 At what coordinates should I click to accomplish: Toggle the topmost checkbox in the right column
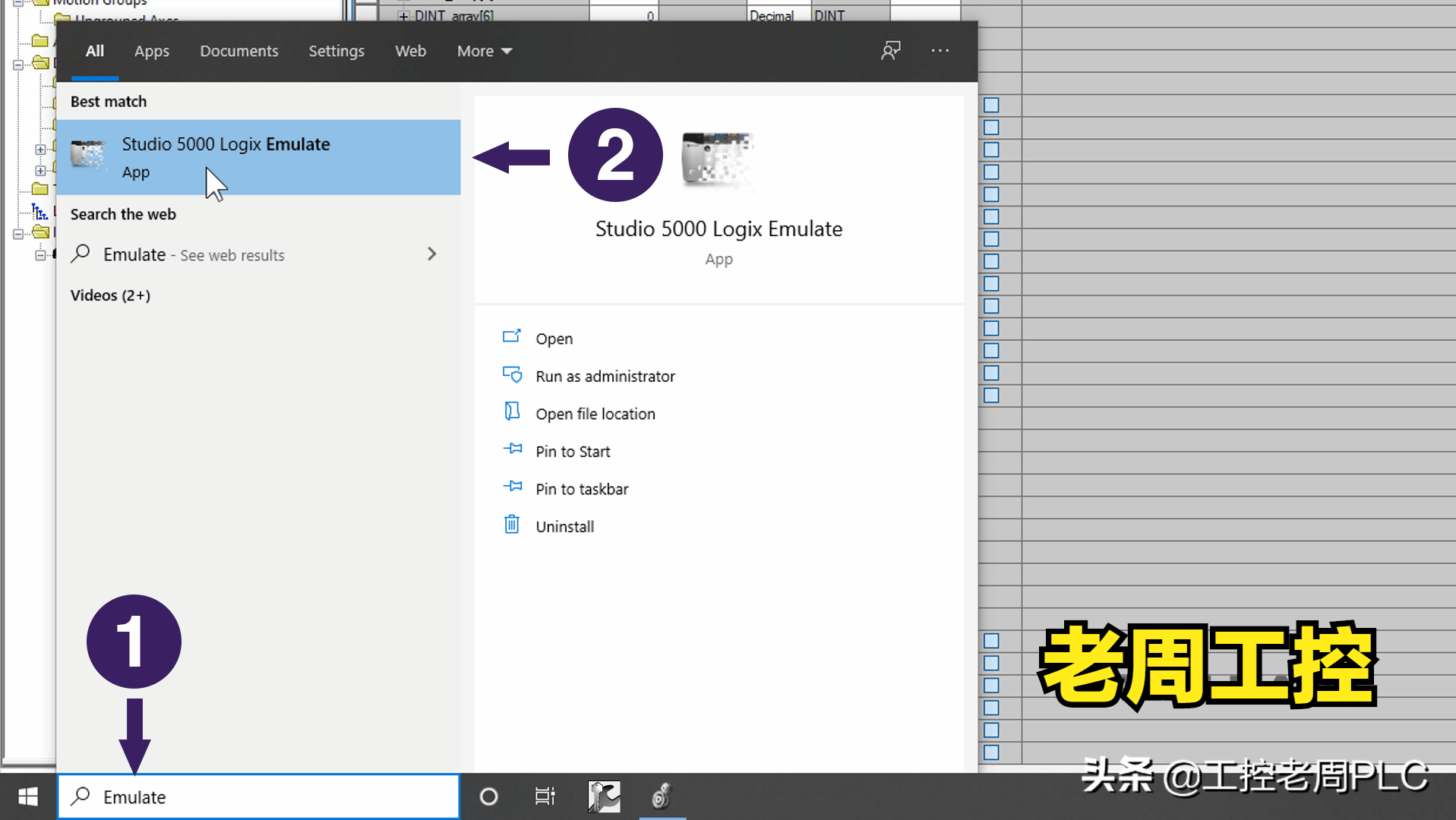[991, 103]
